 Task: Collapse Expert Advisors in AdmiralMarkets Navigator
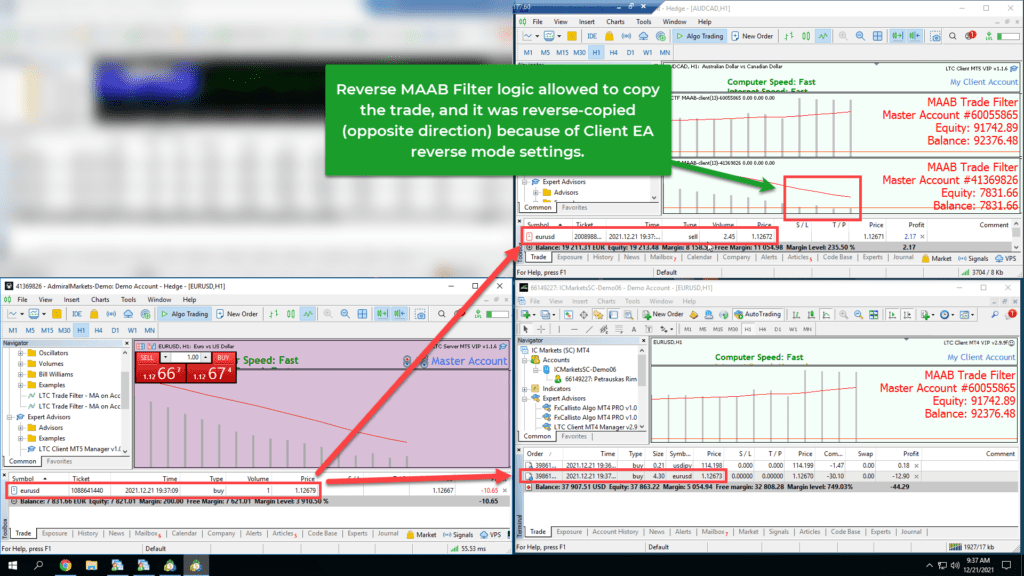(x=10, y=417)
